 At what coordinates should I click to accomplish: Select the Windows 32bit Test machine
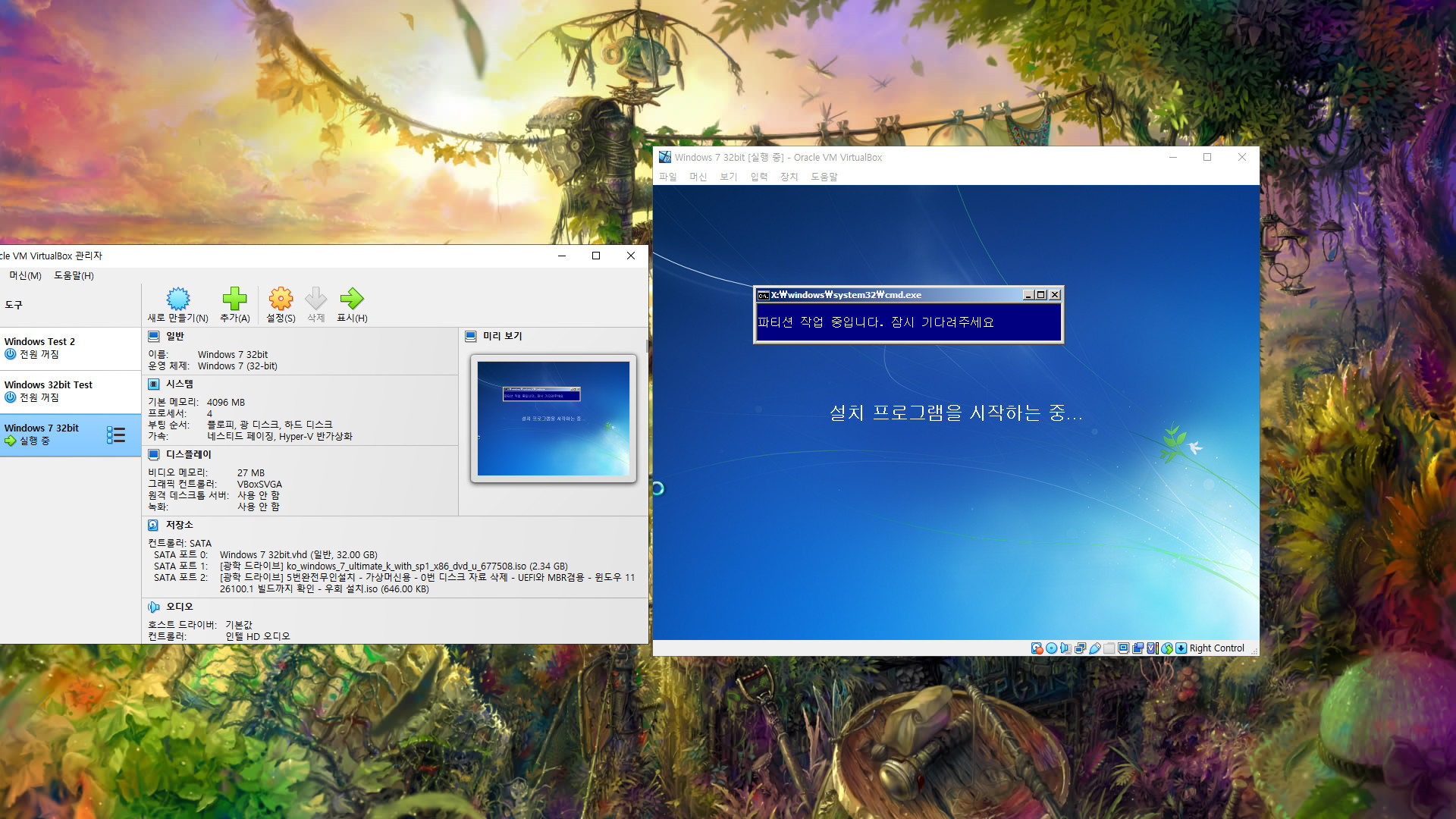[x=70, y=391]
